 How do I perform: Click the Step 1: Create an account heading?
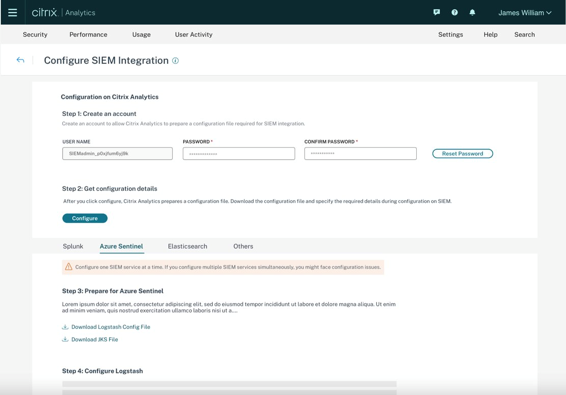coord(99,114)
